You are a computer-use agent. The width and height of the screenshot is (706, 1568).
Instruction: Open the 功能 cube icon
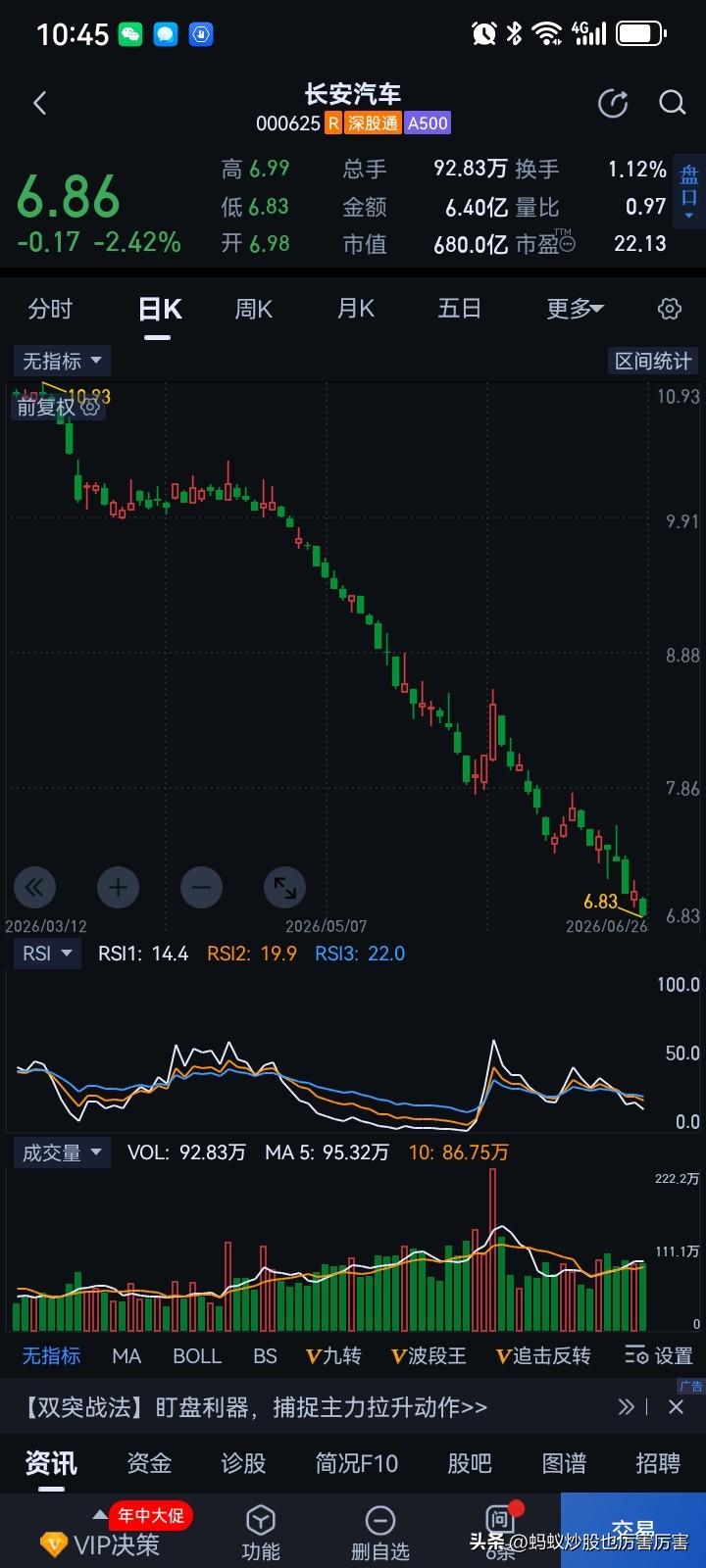pyautogui.click(x=261, y=1533)
